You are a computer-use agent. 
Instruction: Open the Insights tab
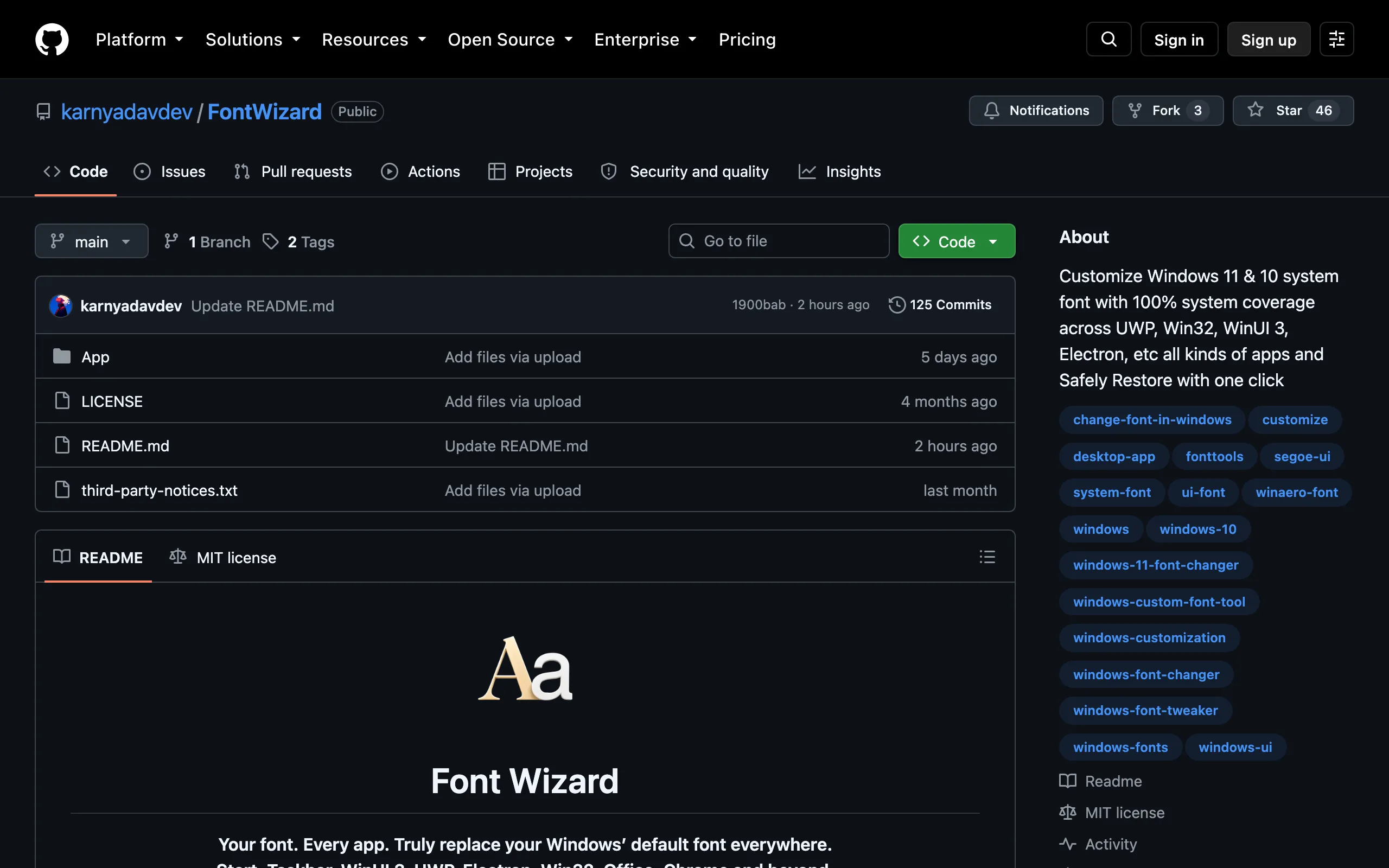839,171
